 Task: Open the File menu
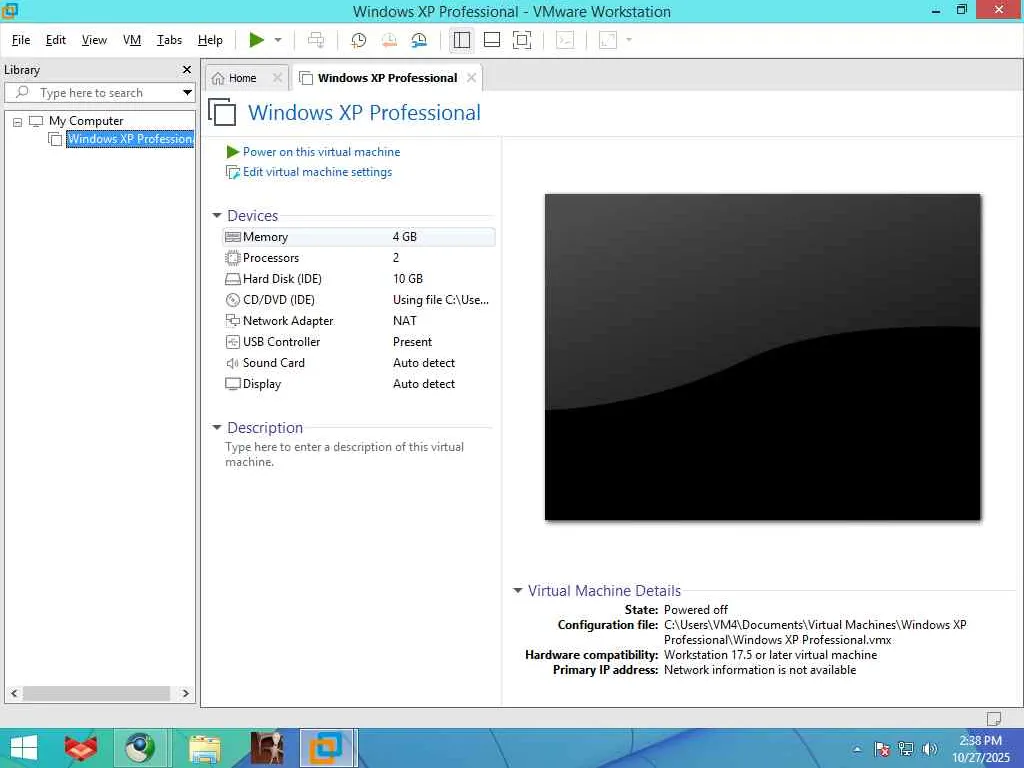click(x=21, y=40)
